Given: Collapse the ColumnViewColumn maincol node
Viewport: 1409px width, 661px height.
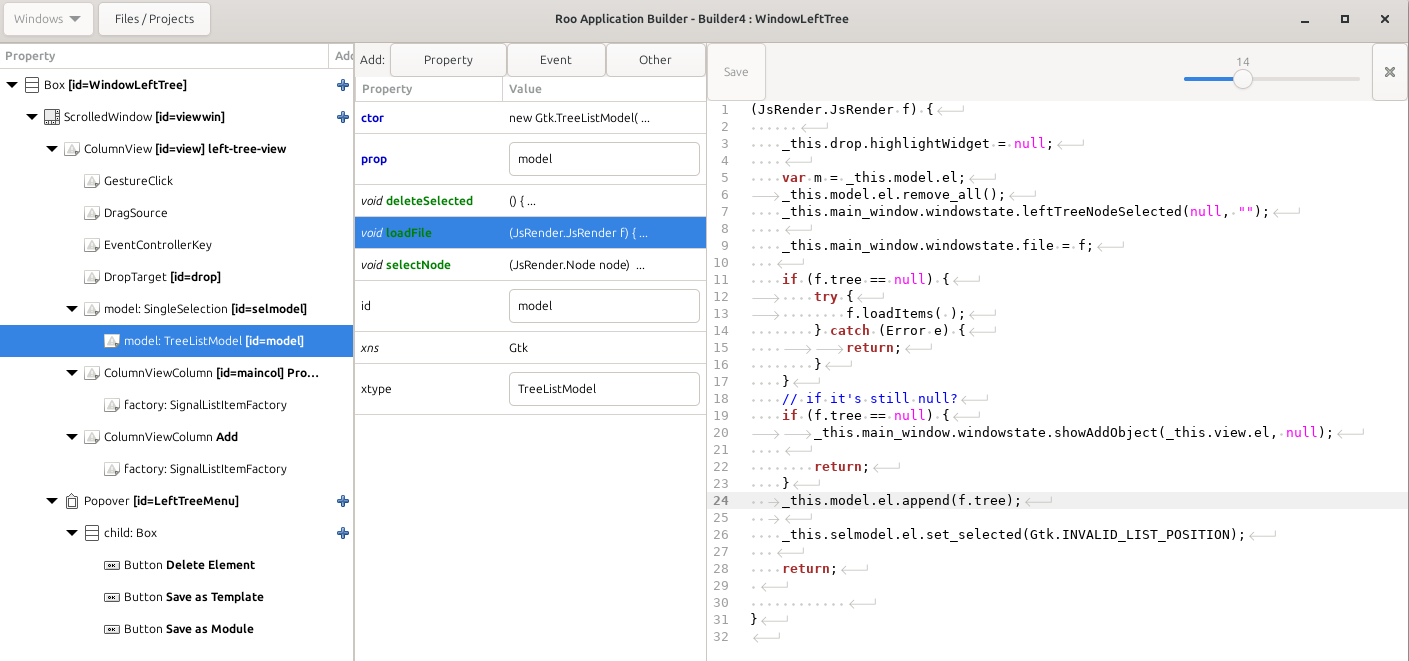Looking at the screenshot, I should 72,373.
